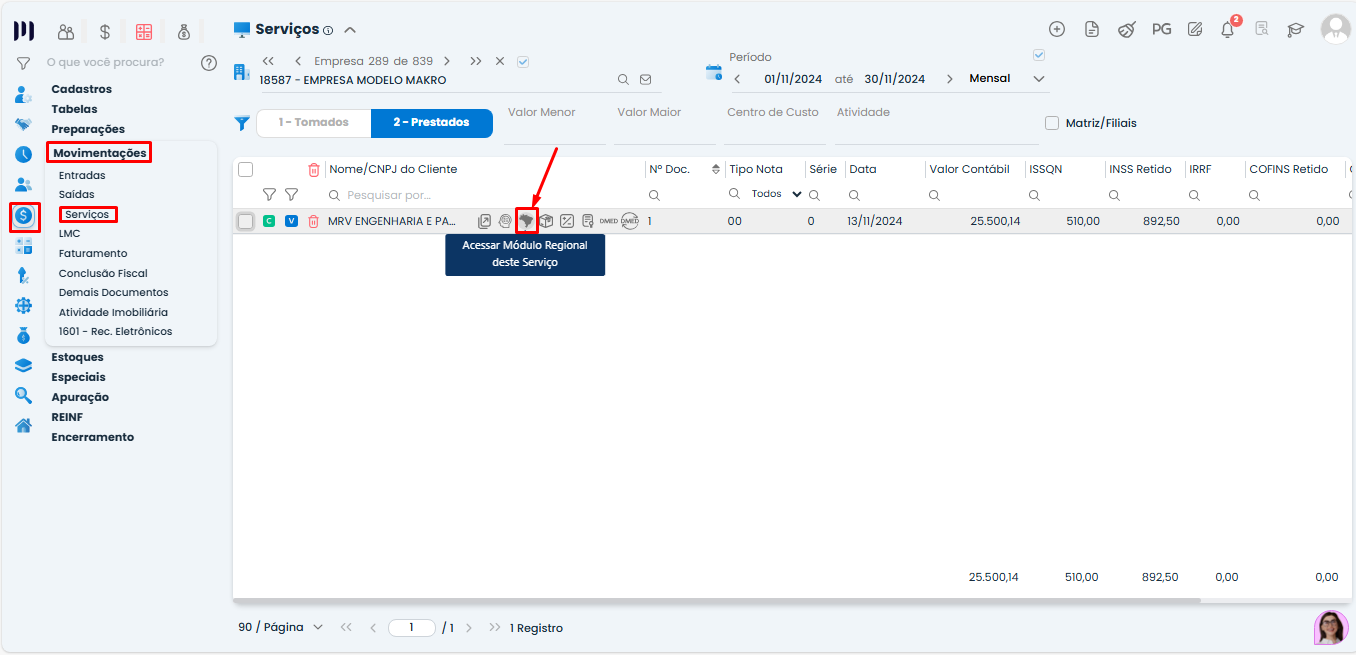
Task: Open the calendar period icon
Action: tap(713, 72)
